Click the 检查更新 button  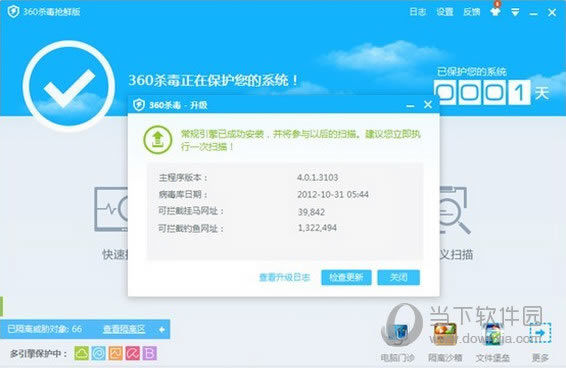[x=346, y=277]
